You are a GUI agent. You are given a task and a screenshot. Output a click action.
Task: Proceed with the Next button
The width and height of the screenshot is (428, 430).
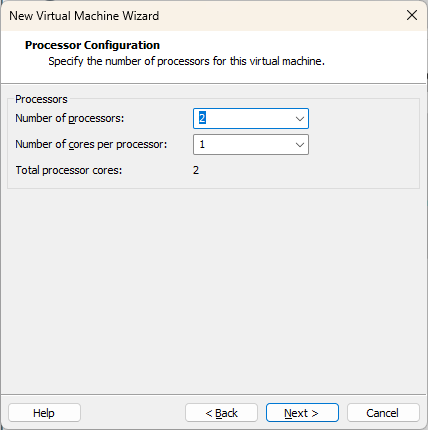pos(302,413)
